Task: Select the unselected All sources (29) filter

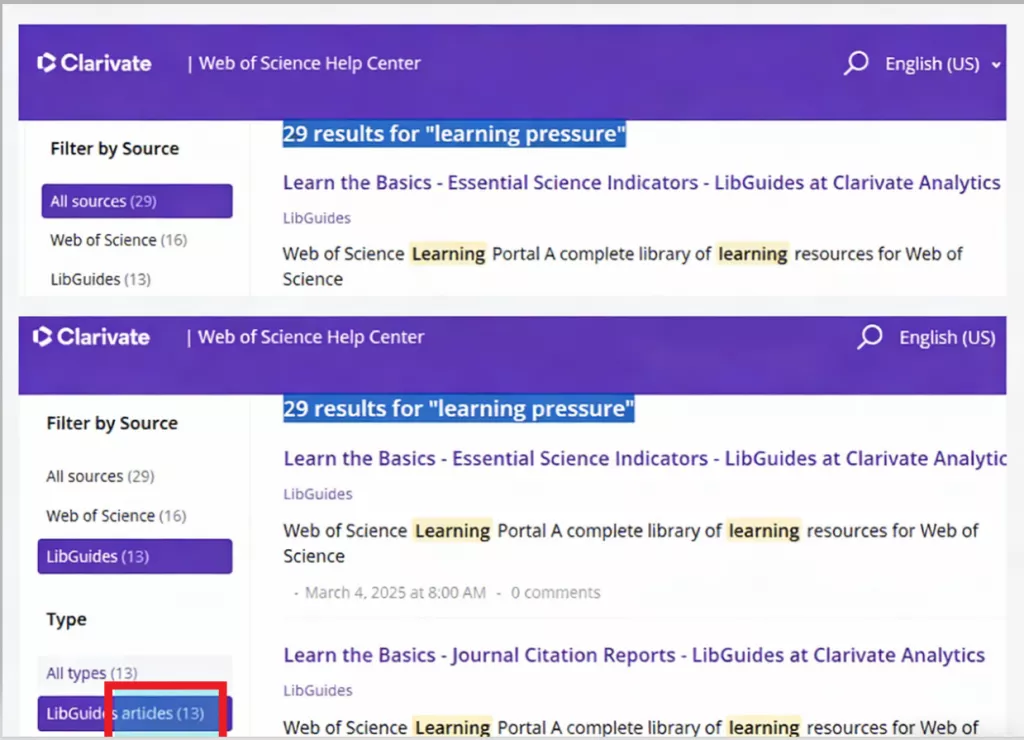Action: pos(100,476)
